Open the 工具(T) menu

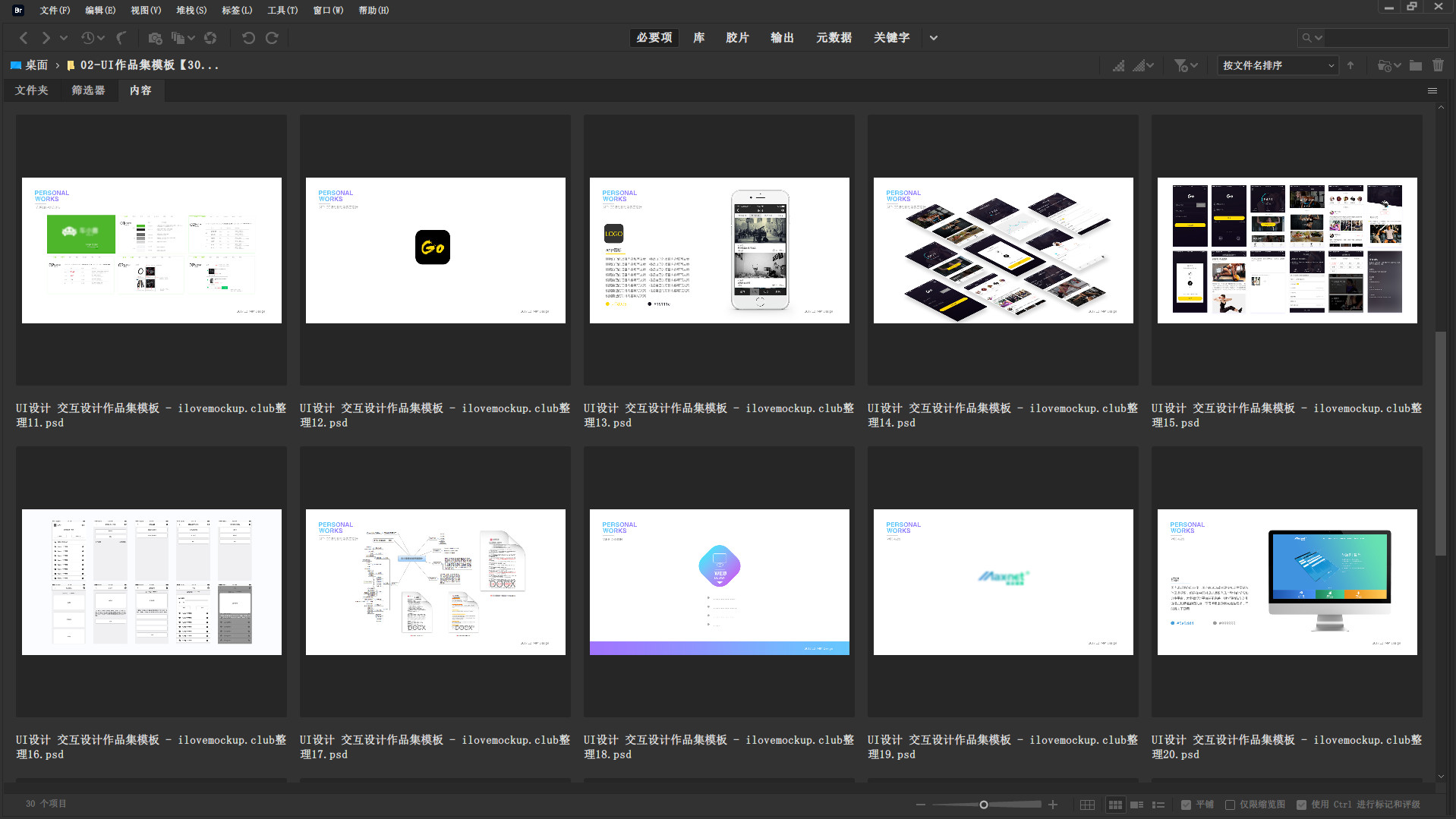pos(282,10)
